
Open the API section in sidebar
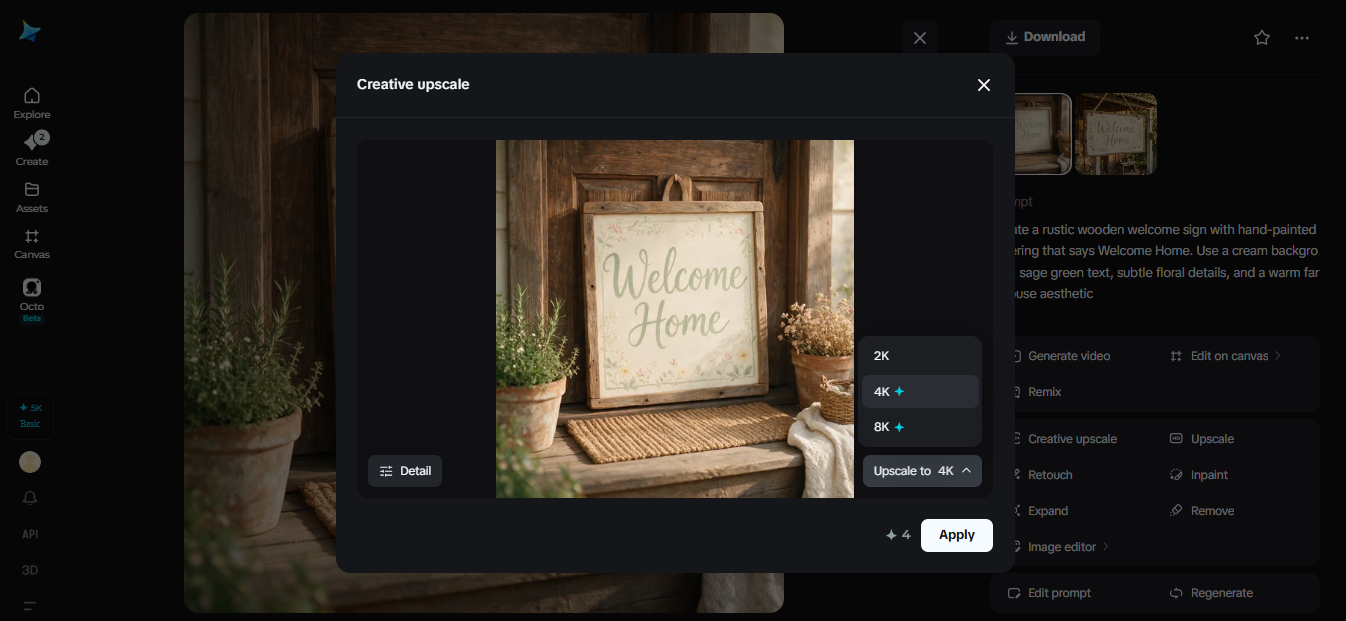tap(30, 534)
